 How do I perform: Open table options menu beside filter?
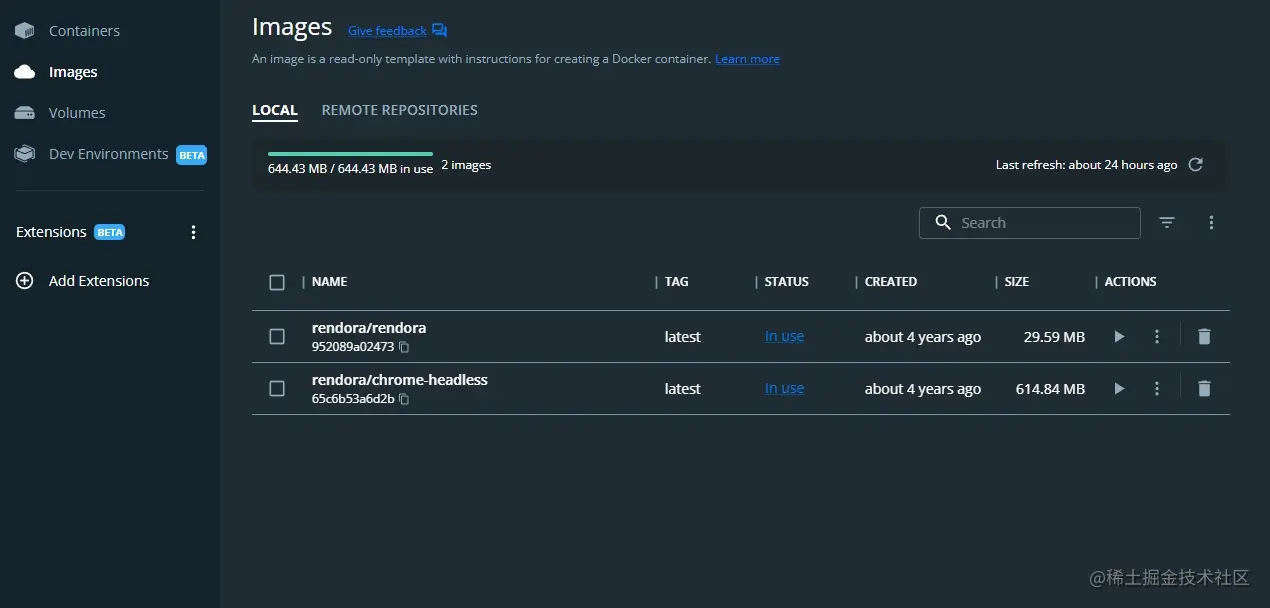pos(1211,223)
